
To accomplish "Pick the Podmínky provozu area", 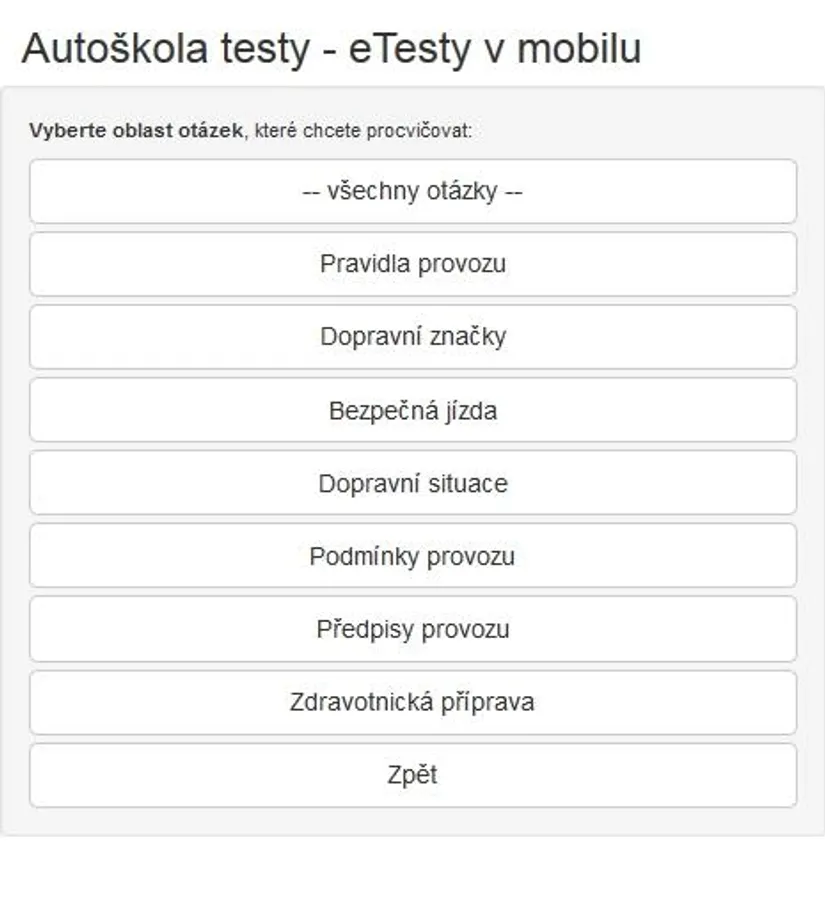I will (x=413, y=556).
